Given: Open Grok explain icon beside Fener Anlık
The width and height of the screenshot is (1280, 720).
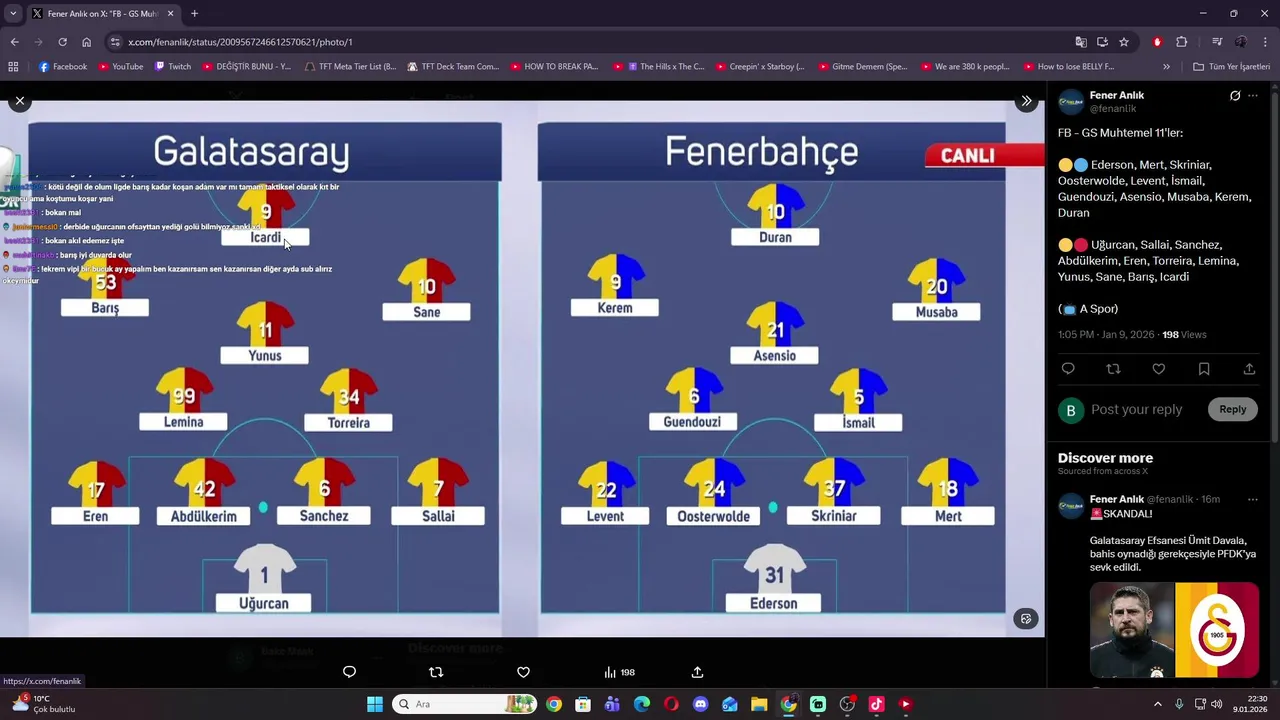Looking at the screenshot, I should 1235,96.
